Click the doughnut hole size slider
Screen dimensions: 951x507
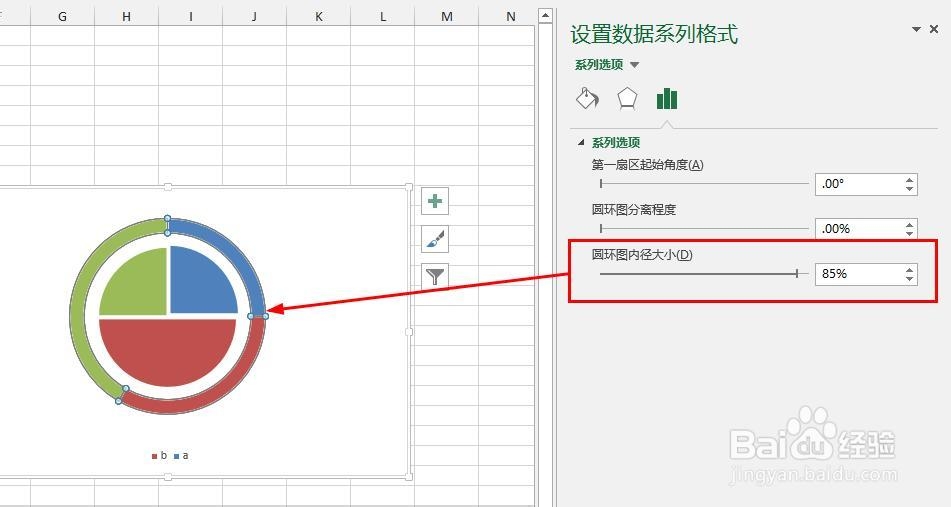pos(704,274)
